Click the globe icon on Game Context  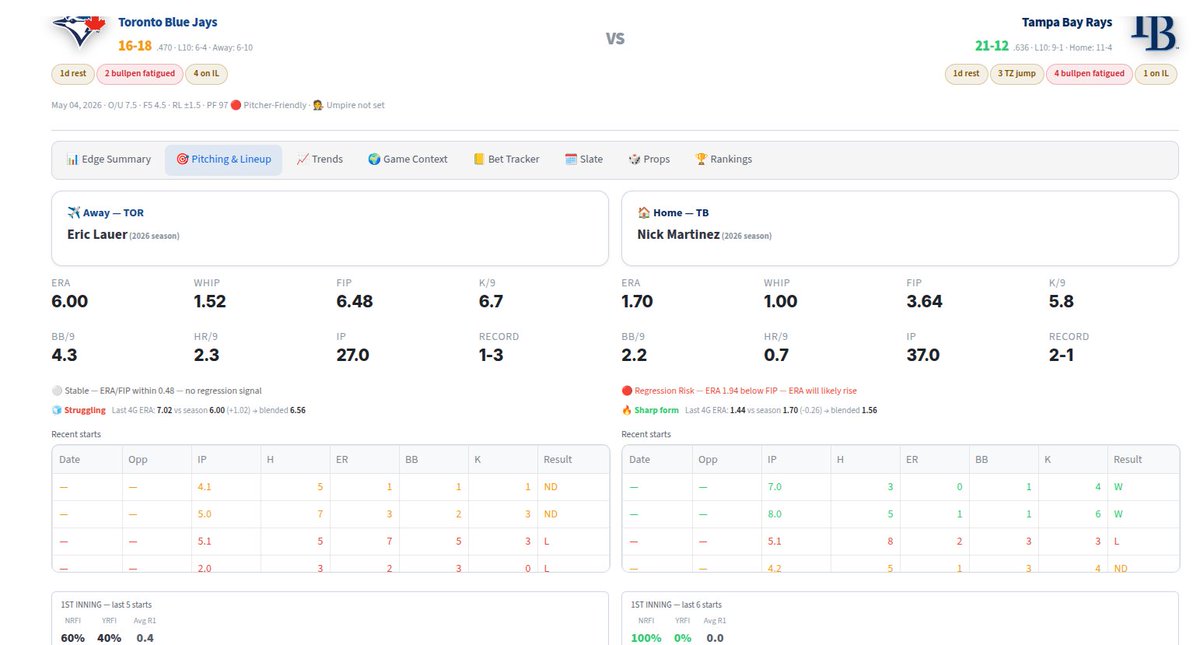pyautogui.click(x=374, y=159)
